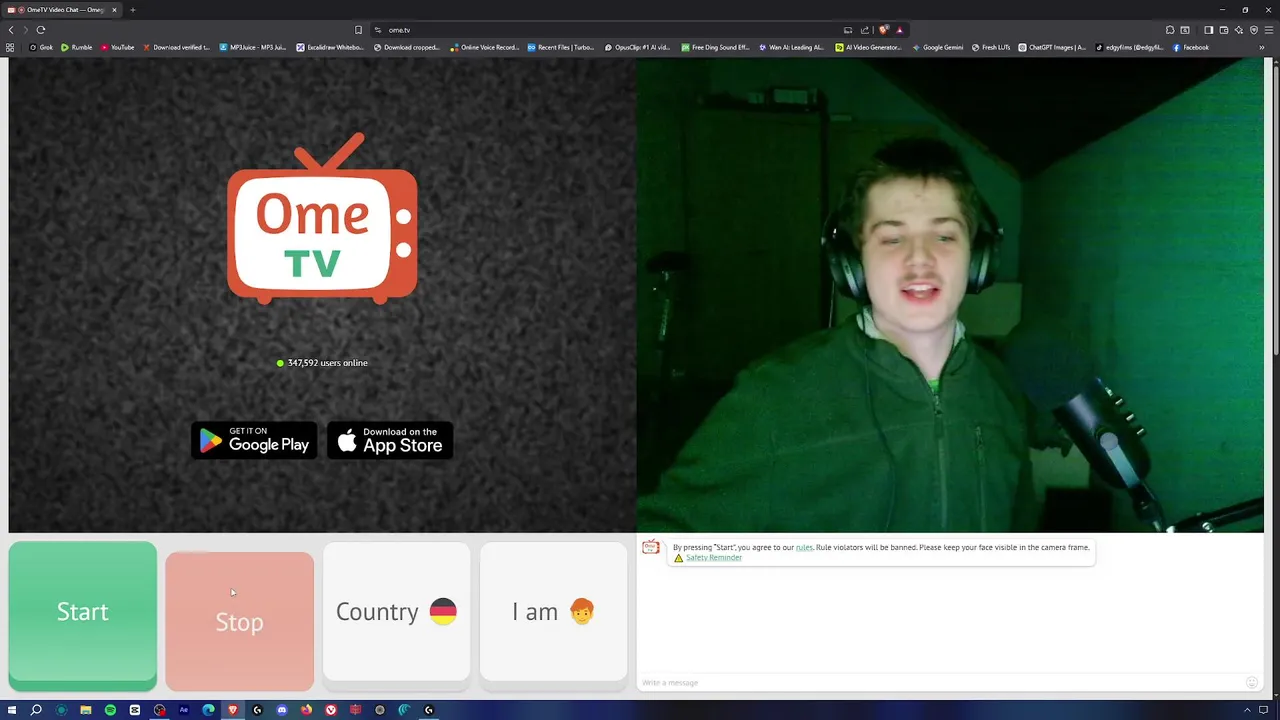Image resolution: width=1280 pixels, height=720 pixels.
Task: Open the Grok bookmark
Action: (41, 47)
